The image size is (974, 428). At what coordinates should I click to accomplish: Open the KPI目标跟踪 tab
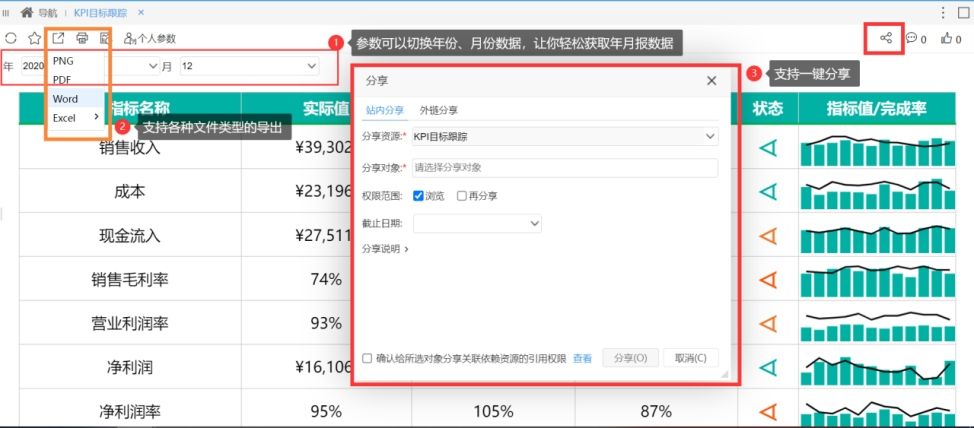point(102,12)
